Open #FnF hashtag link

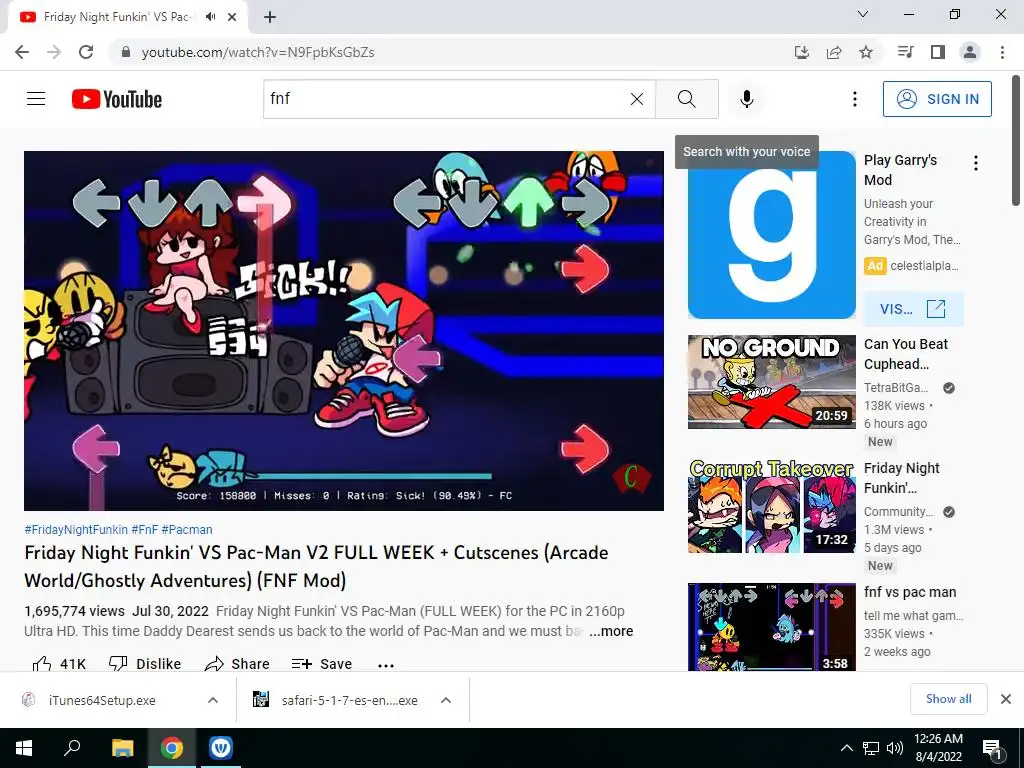[144, 530]
